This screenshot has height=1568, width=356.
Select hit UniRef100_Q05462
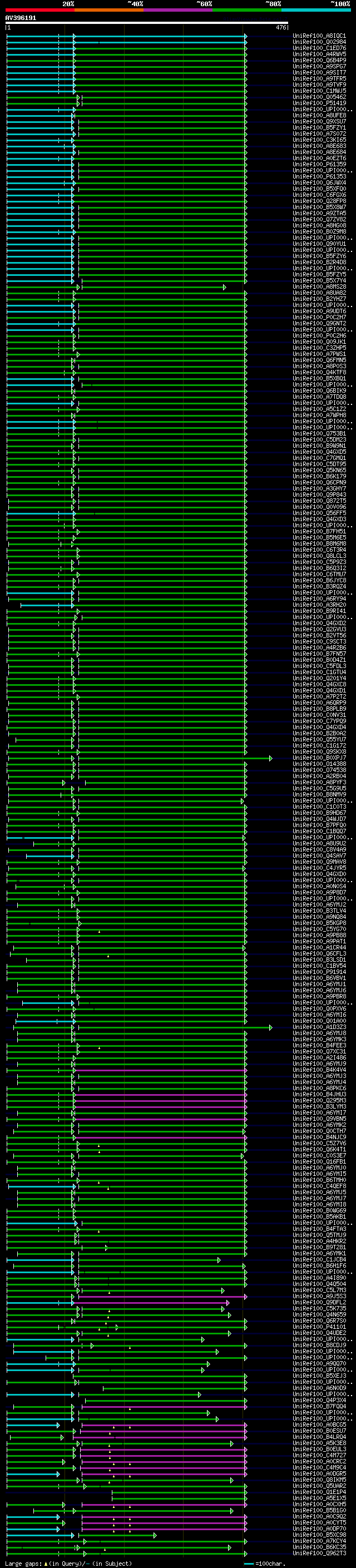pos(319,97)
